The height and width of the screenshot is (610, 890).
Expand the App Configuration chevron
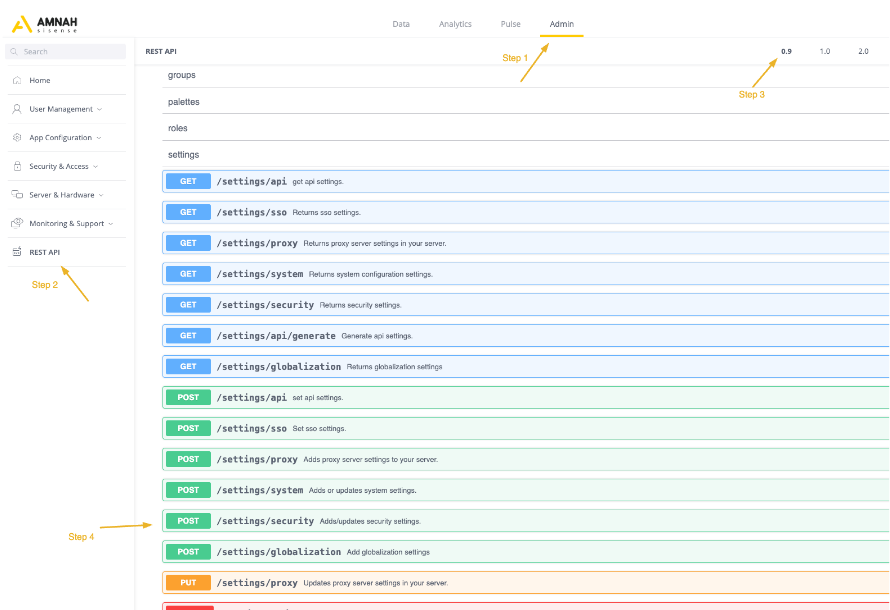pos(98,138)
